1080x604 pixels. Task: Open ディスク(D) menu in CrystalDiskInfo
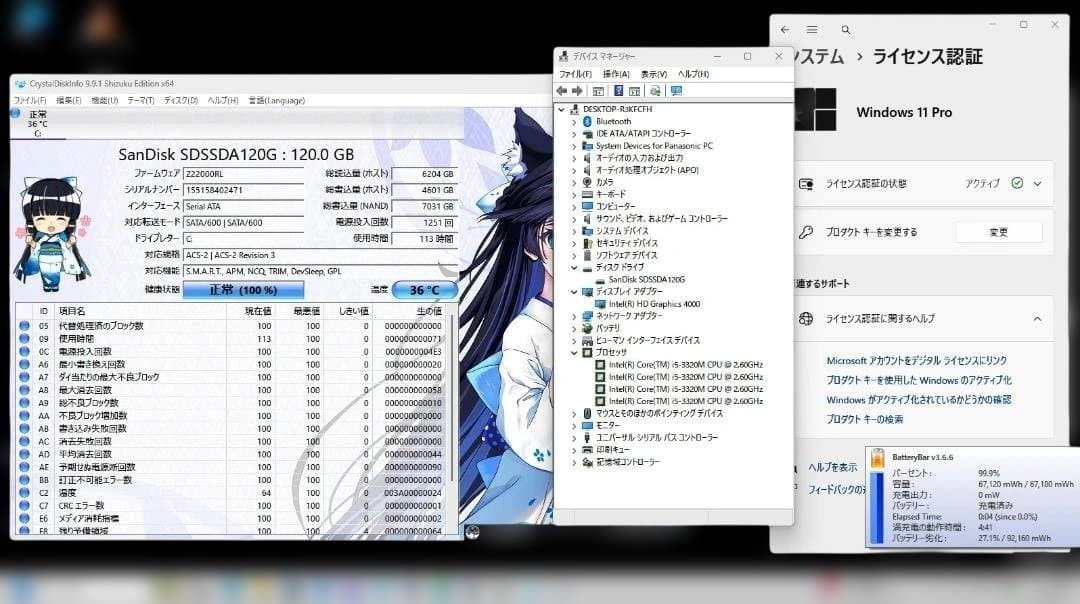(181, 101)
